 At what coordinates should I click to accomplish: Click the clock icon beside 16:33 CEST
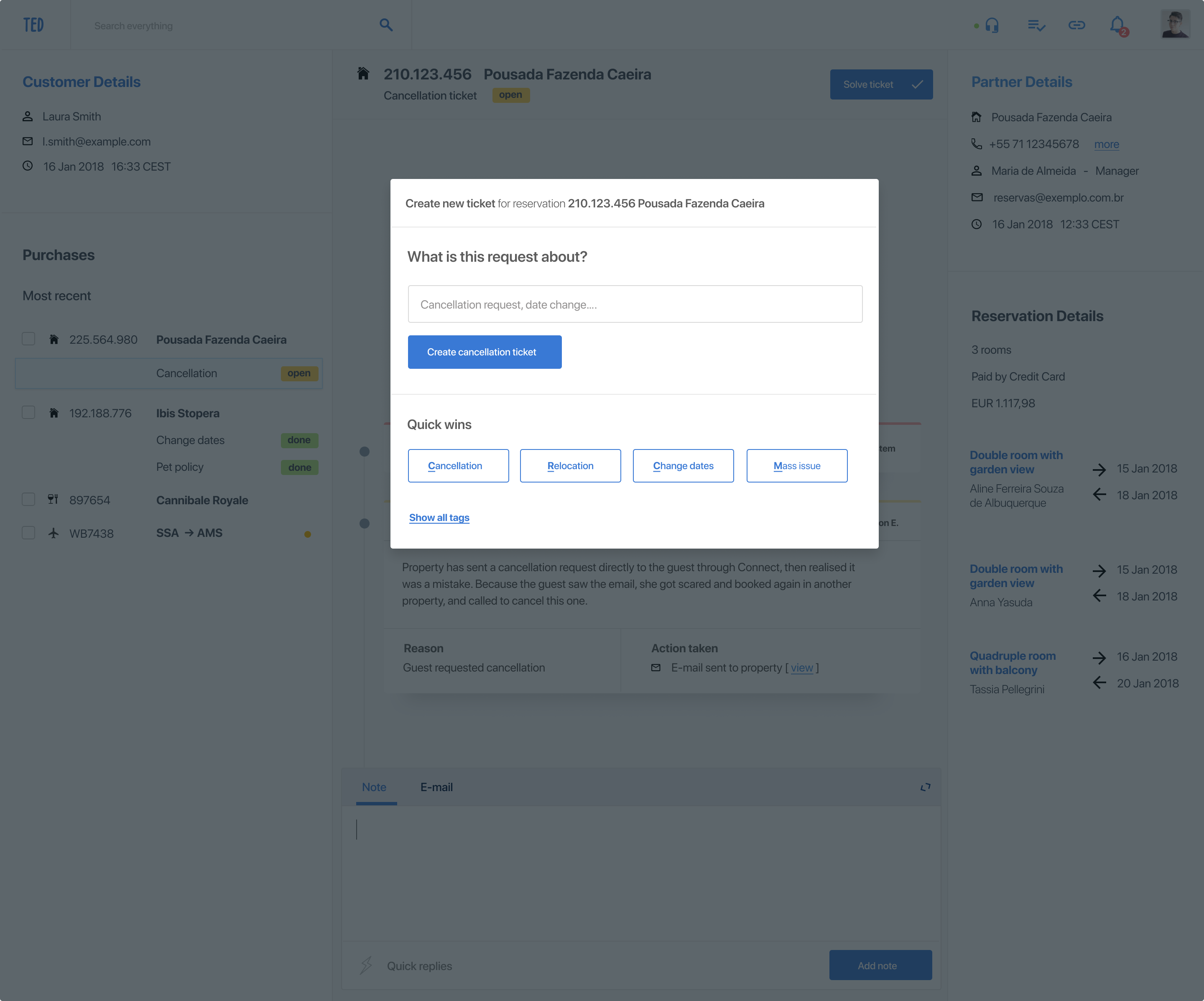(28, 166)
